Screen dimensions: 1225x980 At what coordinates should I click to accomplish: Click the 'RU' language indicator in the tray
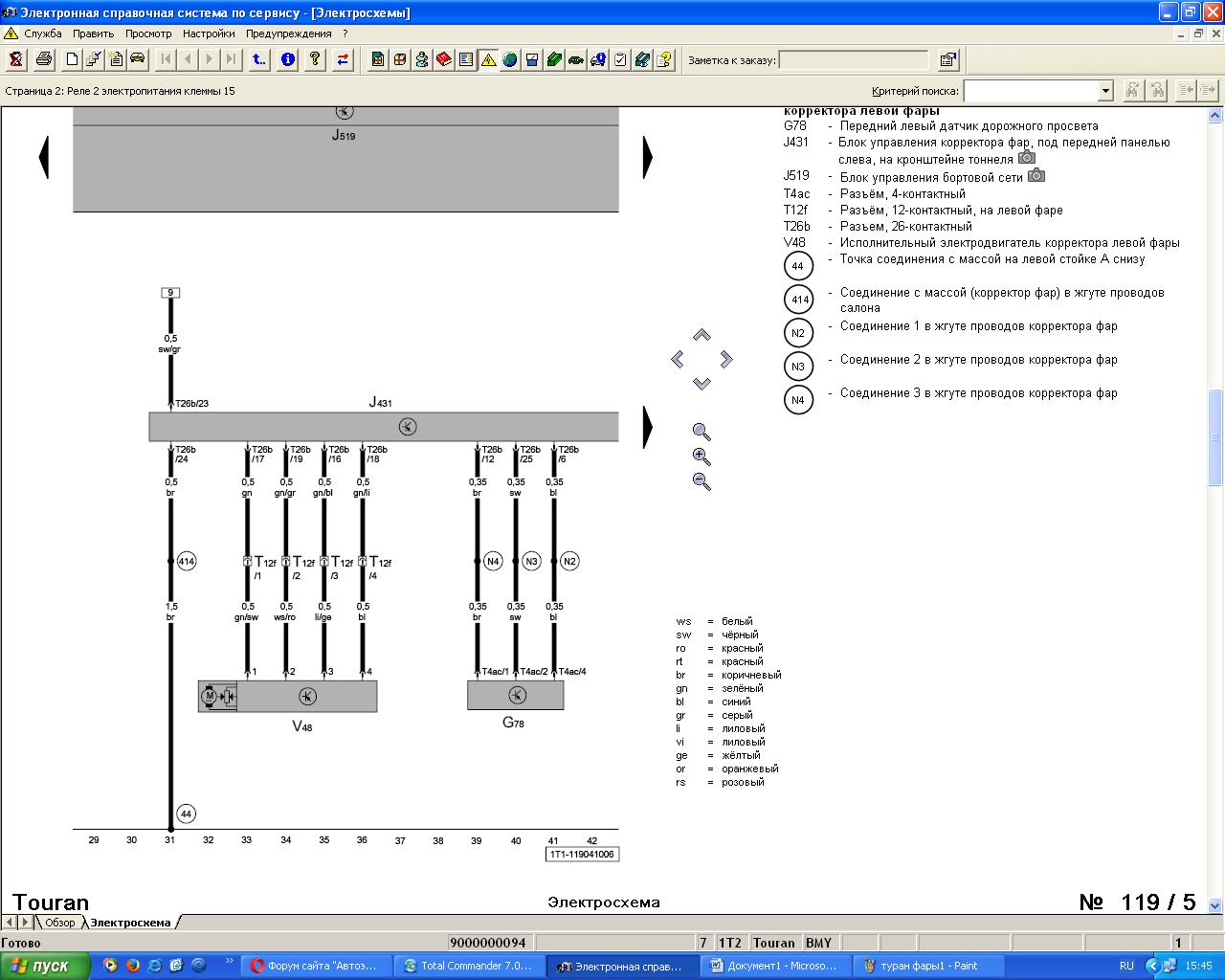click(1126, 966)
